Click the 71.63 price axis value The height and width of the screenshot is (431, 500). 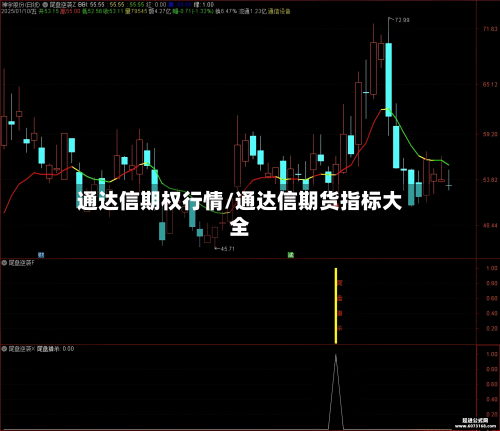[x=490, y=29]
